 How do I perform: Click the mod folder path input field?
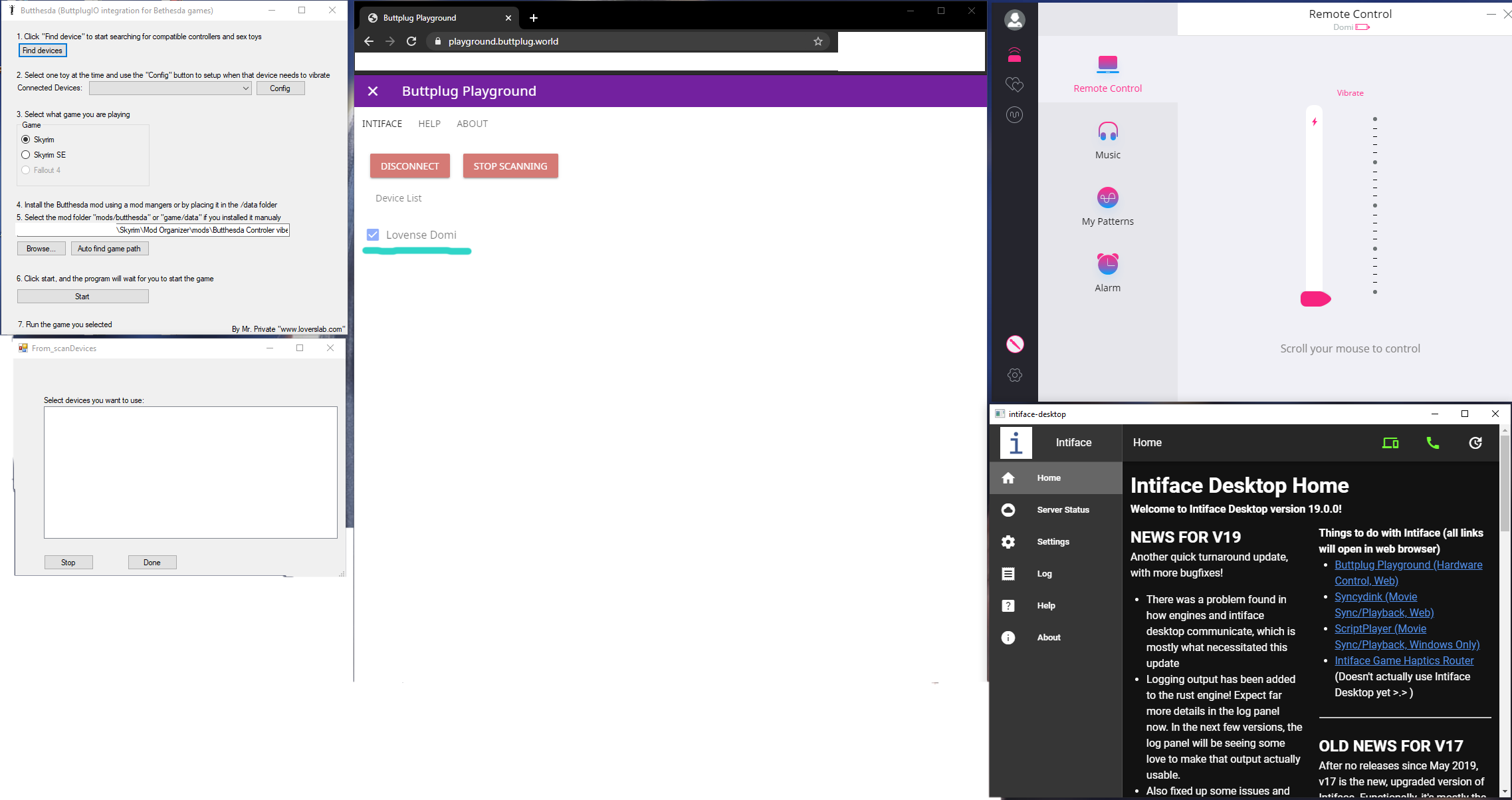[153, 230]
